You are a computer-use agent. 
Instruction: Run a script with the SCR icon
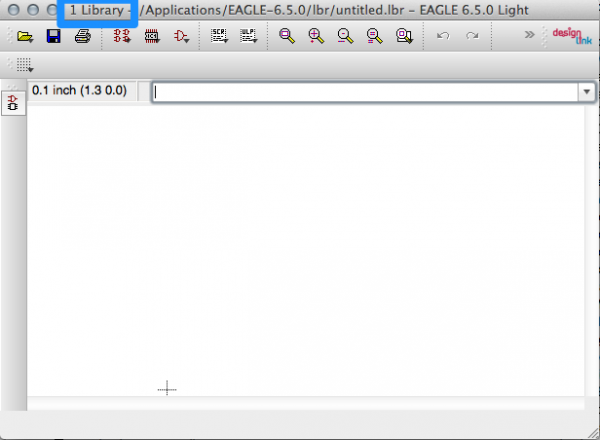[x=220, y=36]
